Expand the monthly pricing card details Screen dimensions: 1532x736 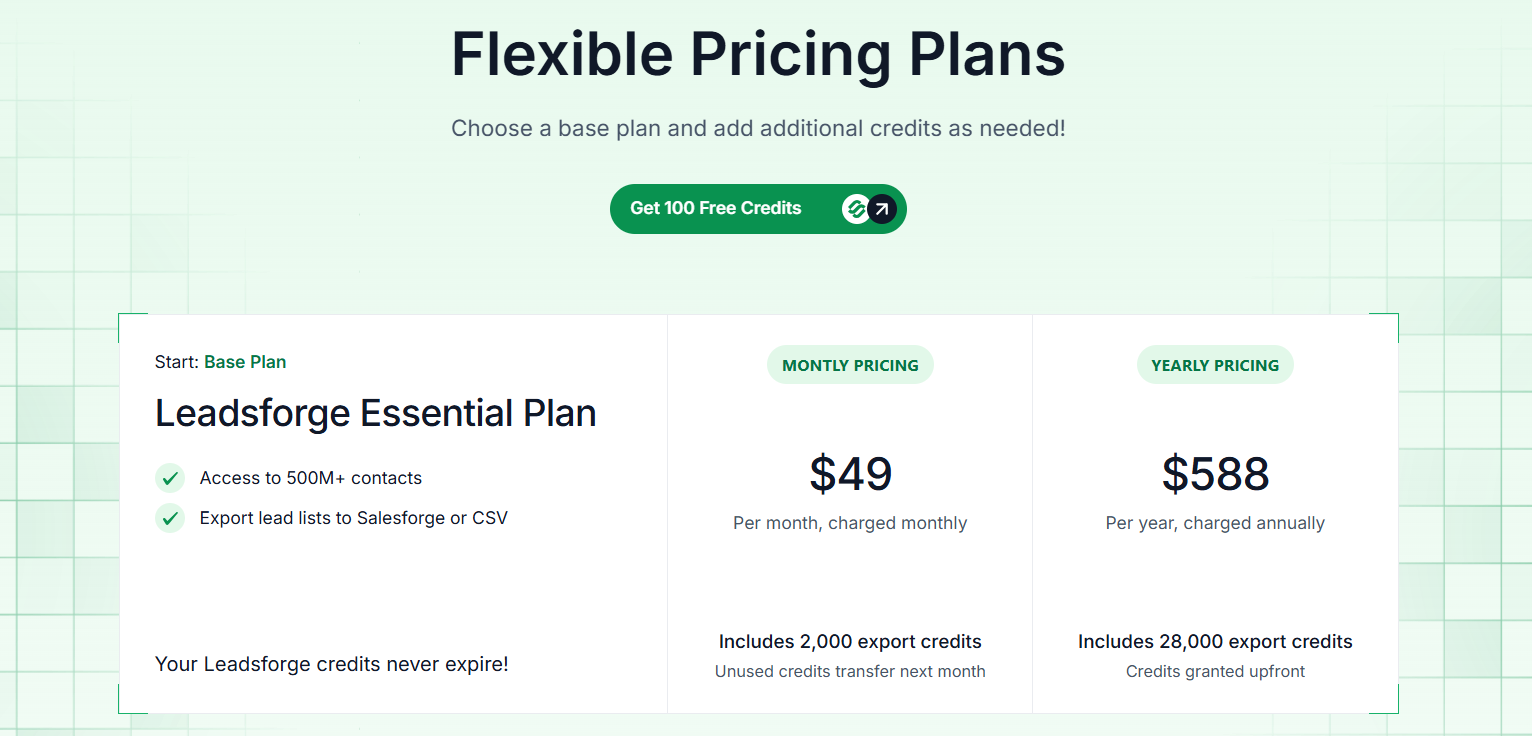pyautogui.click(x=850, y=510)
